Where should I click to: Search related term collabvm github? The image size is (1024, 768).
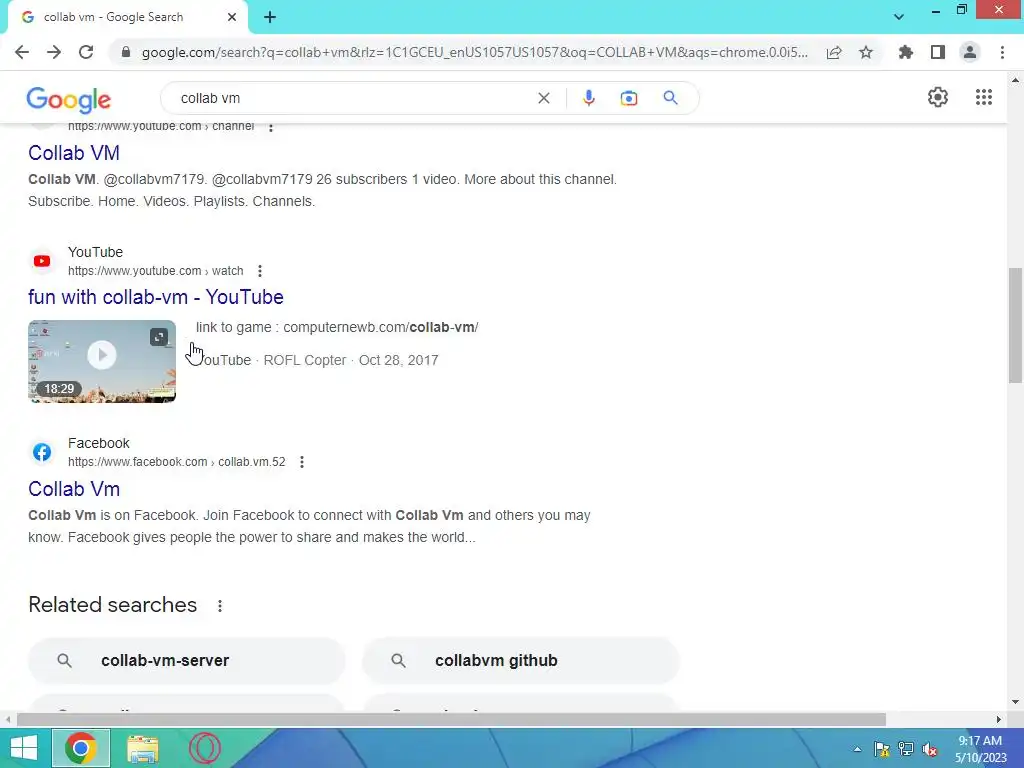[520, 660]
